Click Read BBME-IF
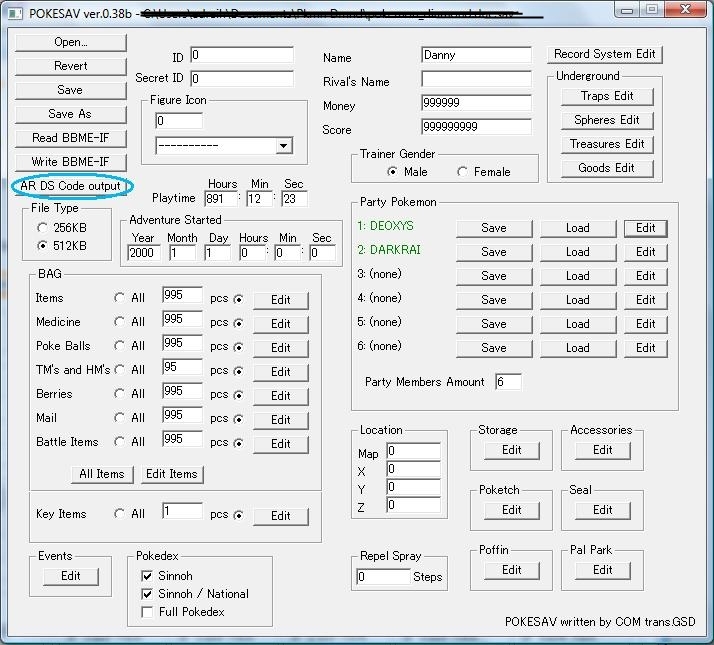The height and width of the screenshot is (645, 714). coord(71,138)
